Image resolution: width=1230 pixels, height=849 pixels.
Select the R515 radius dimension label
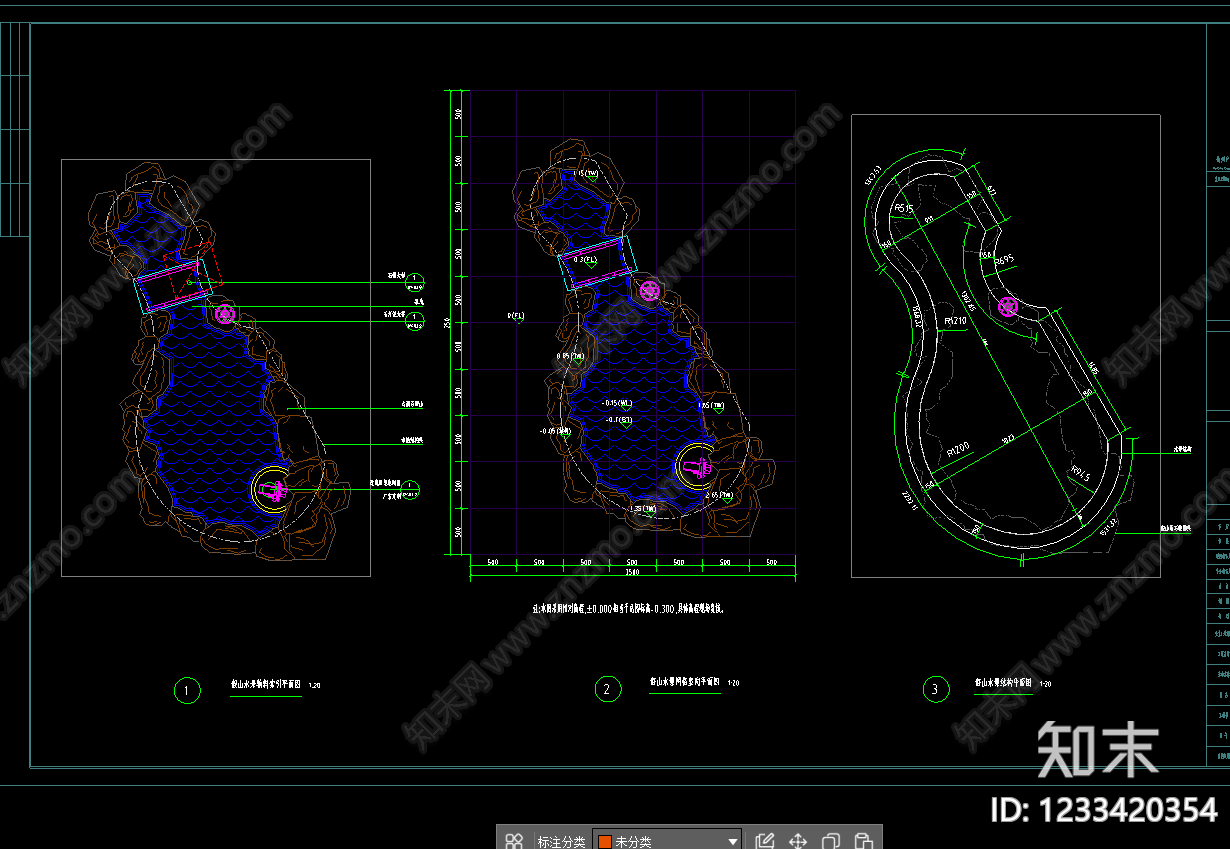pos(904,208)
